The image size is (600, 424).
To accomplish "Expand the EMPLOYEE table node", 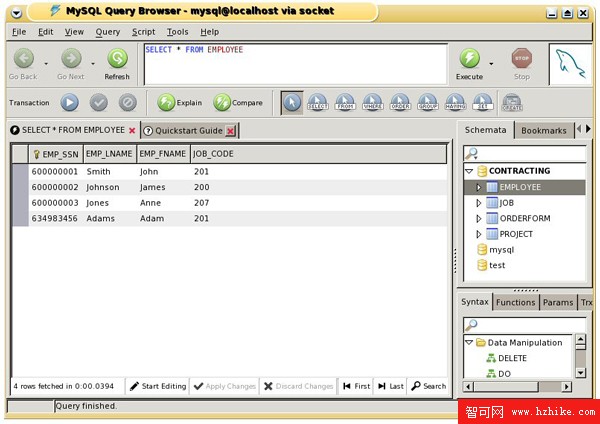I will [x=478, y=187].
